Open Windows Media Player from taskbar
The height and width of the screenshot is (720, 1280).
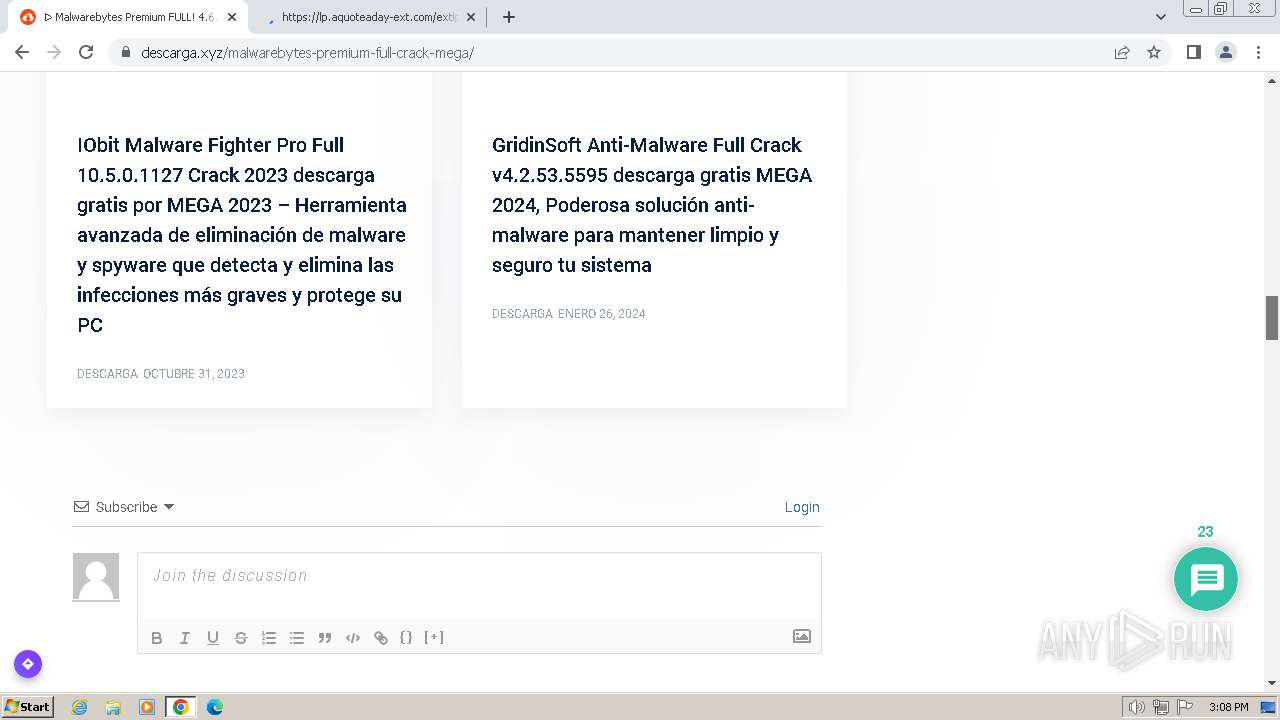tap(147, 707)
